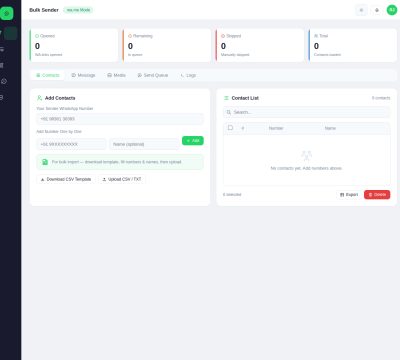Click the green app logo in sidebar

(x=6, y=13)
